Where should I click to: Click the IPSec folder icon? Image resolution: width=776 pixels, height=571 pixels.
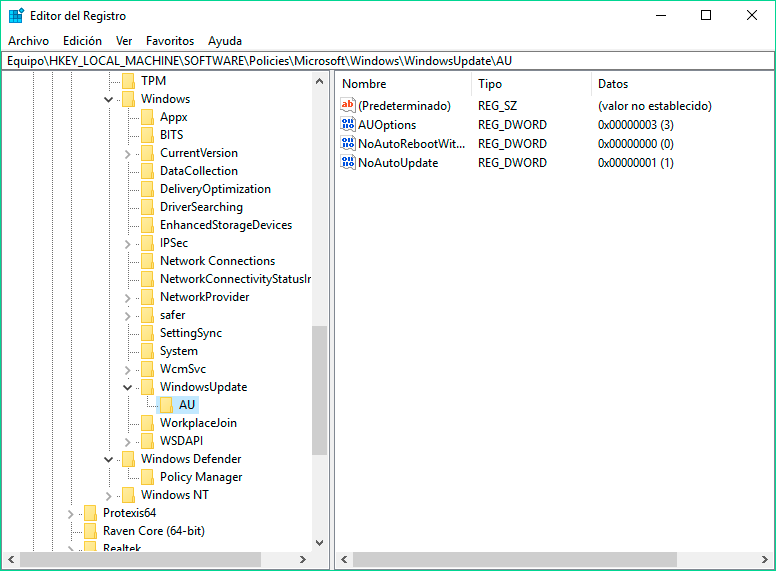coord(147,243)
